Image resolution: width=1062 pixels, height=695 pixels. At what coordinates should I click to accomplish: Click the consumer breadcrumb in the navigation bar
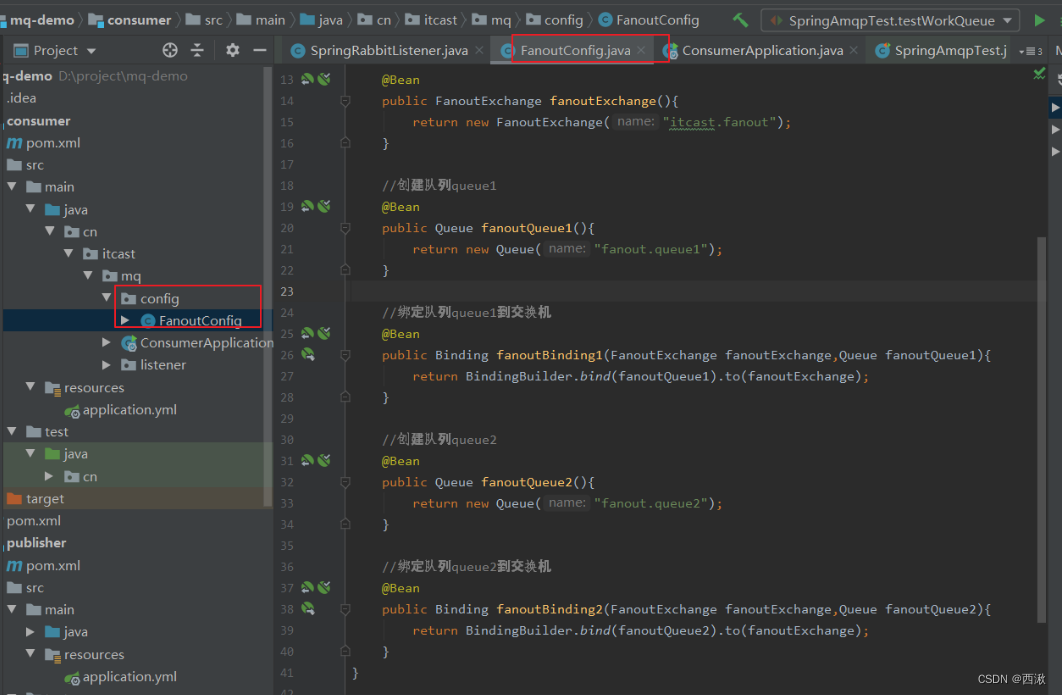pos(130,20)
